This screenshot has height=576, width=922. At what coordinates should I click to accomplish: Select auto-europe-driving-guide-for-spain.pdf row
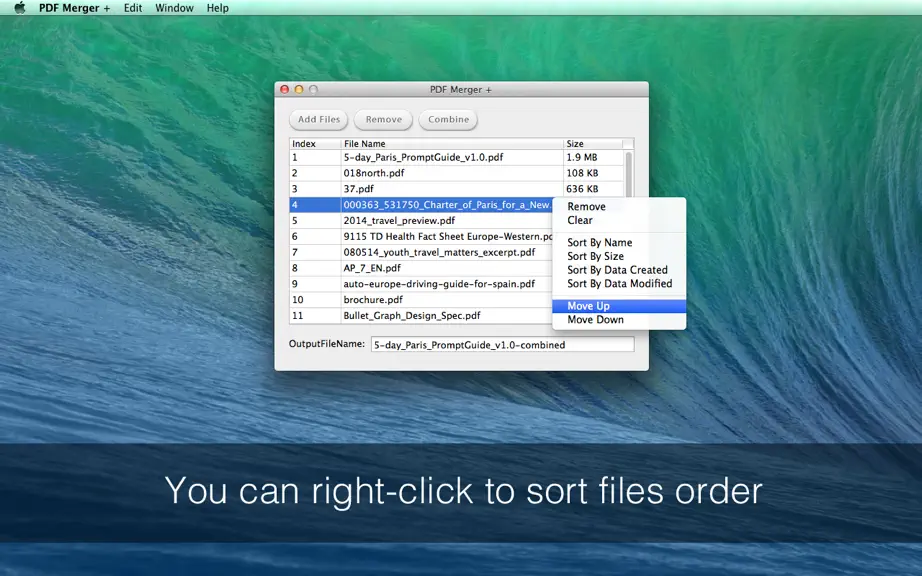(421, 284)
